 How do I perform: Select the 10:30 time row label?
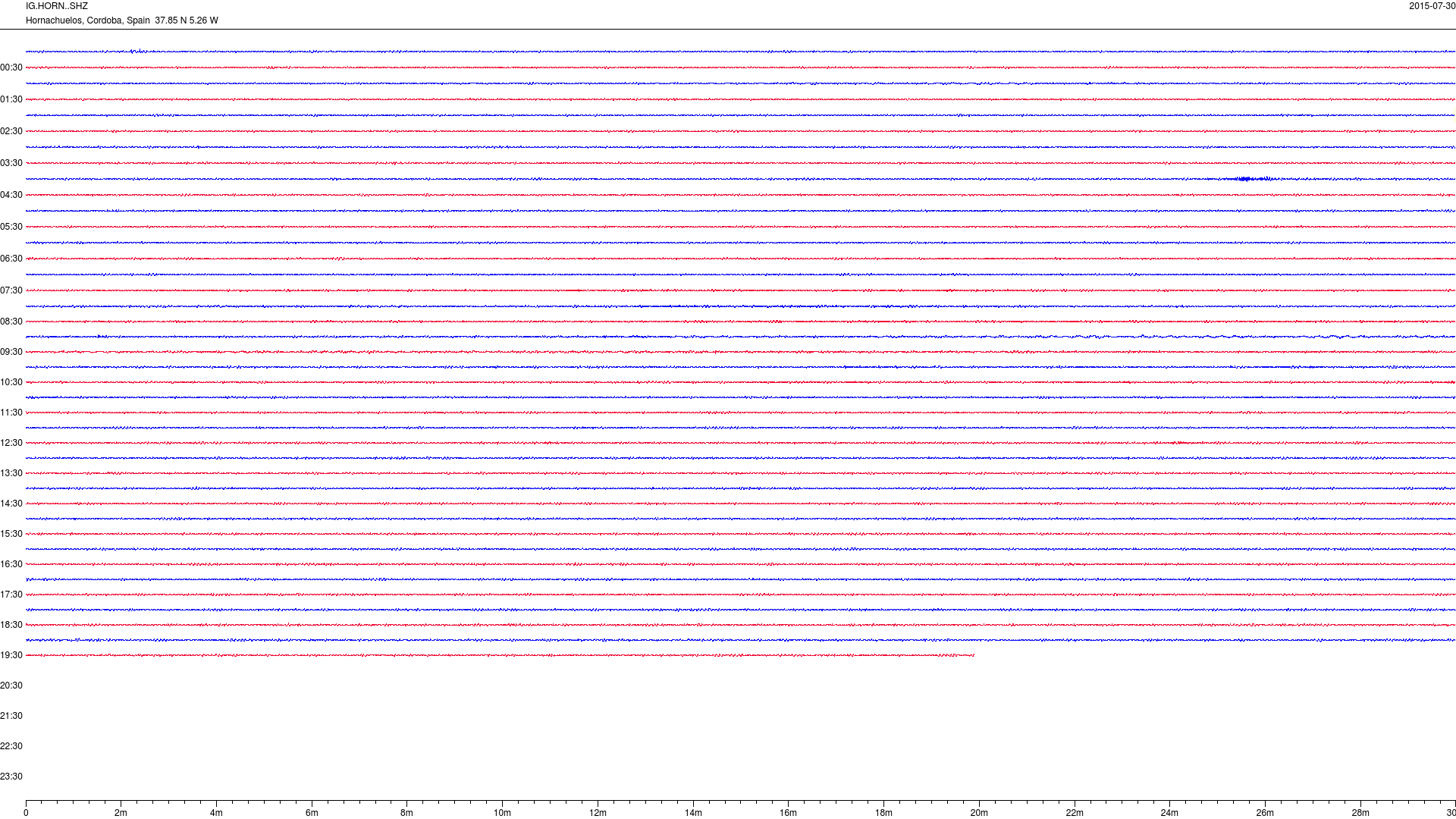point(11,382)
